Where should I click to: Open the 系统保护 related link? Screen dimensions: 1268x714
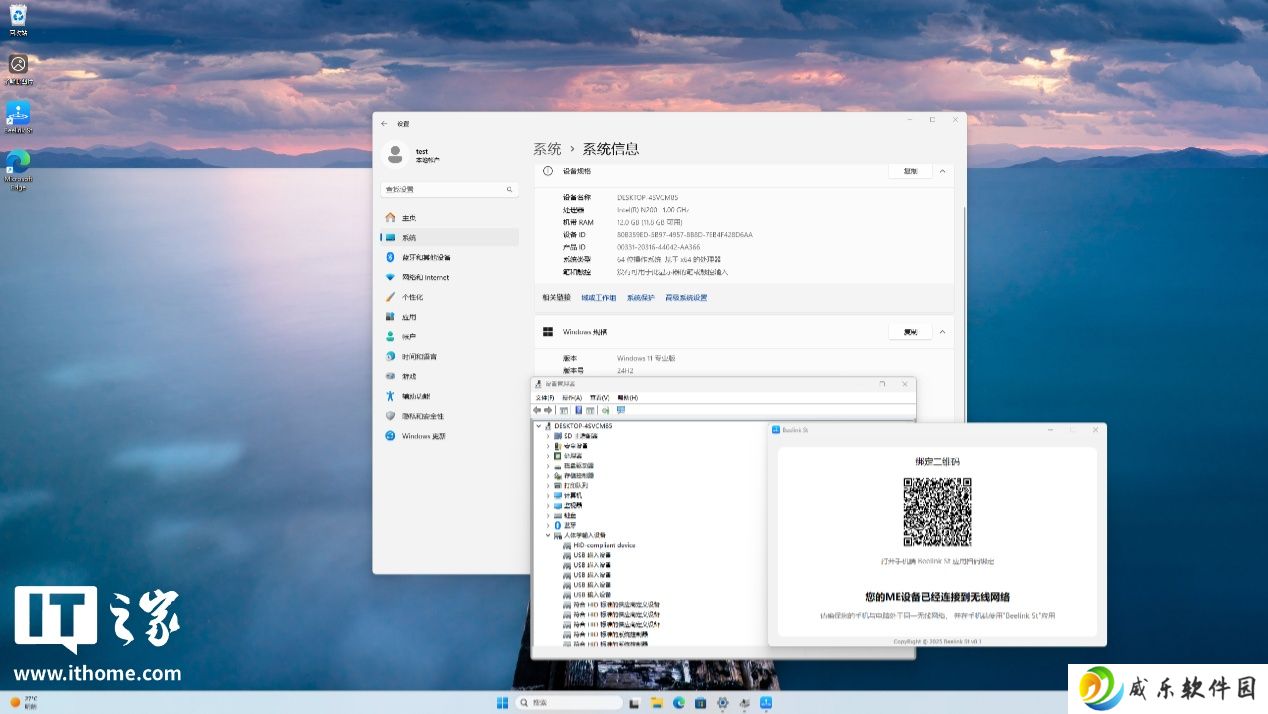(x=641, y=297)
